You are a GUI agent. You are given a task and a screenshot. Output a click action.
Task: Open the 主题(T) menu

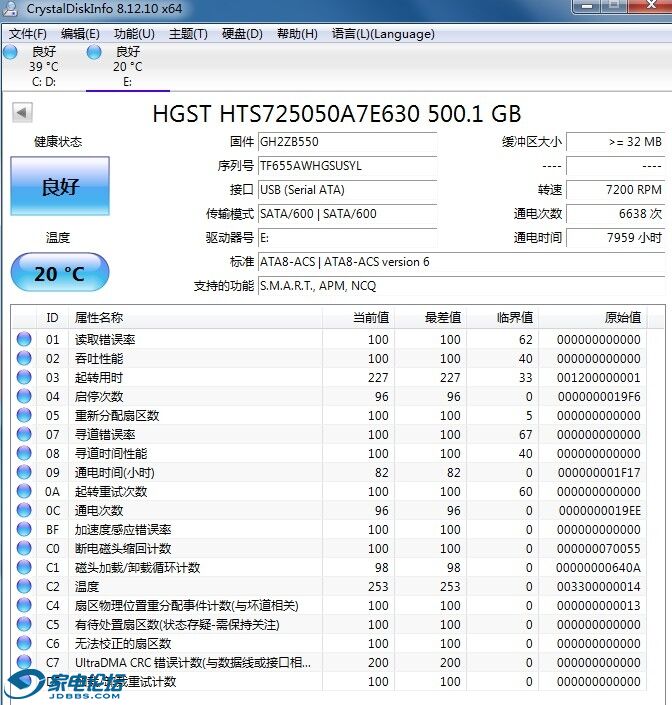(188, 34)
